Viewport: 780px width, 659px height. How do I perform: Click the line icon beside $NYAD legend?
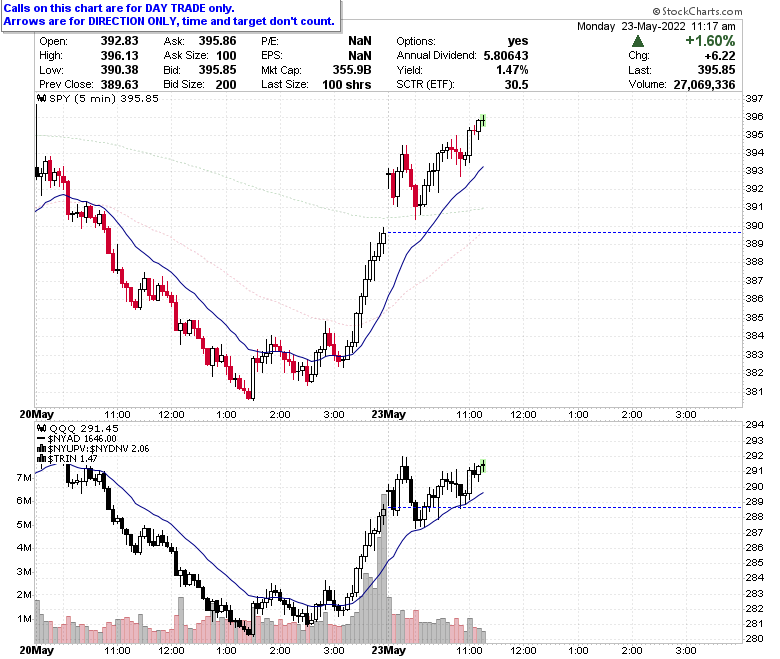tap(41, 439)
